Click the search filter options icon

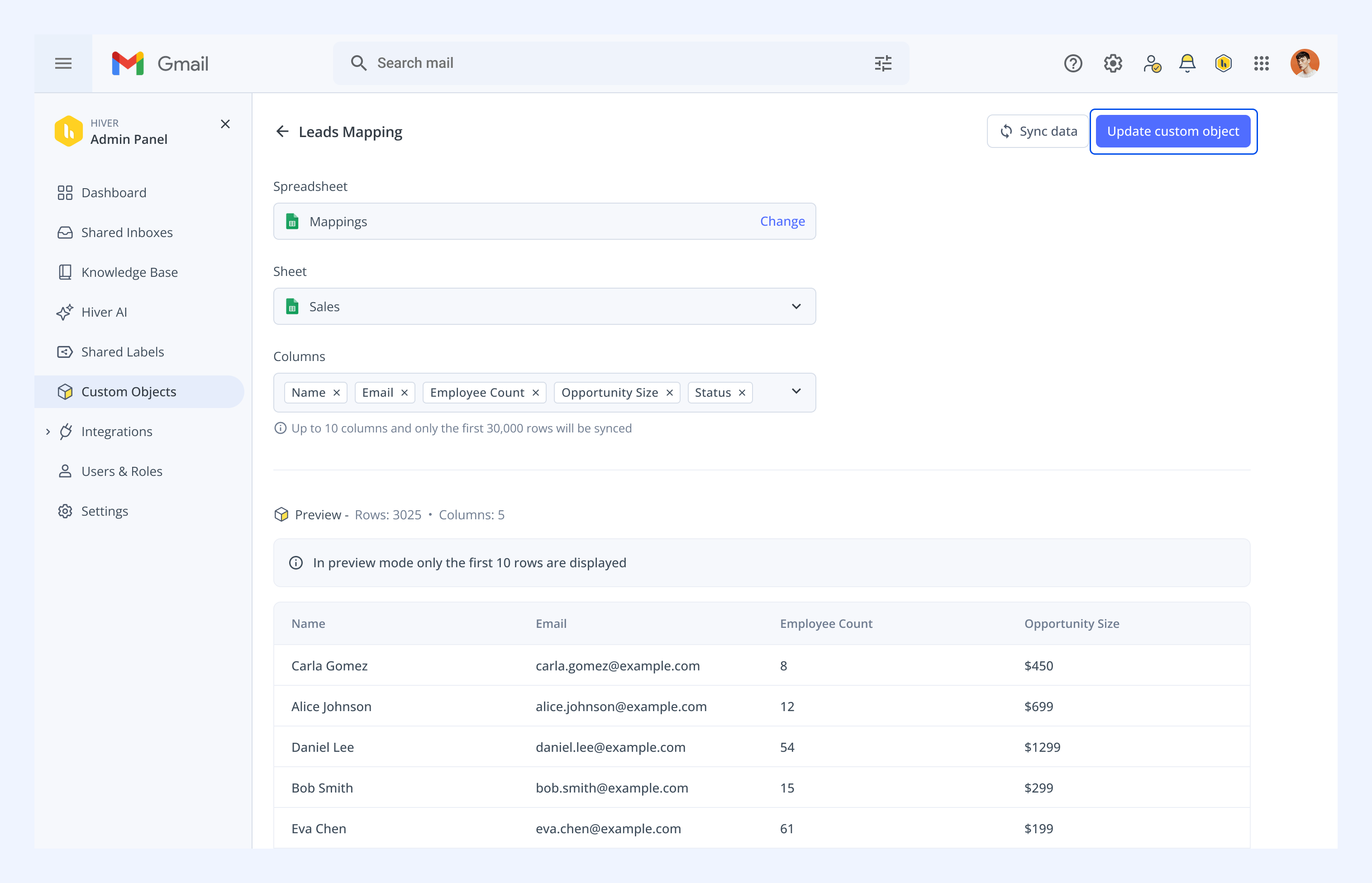tap(883, 63)
